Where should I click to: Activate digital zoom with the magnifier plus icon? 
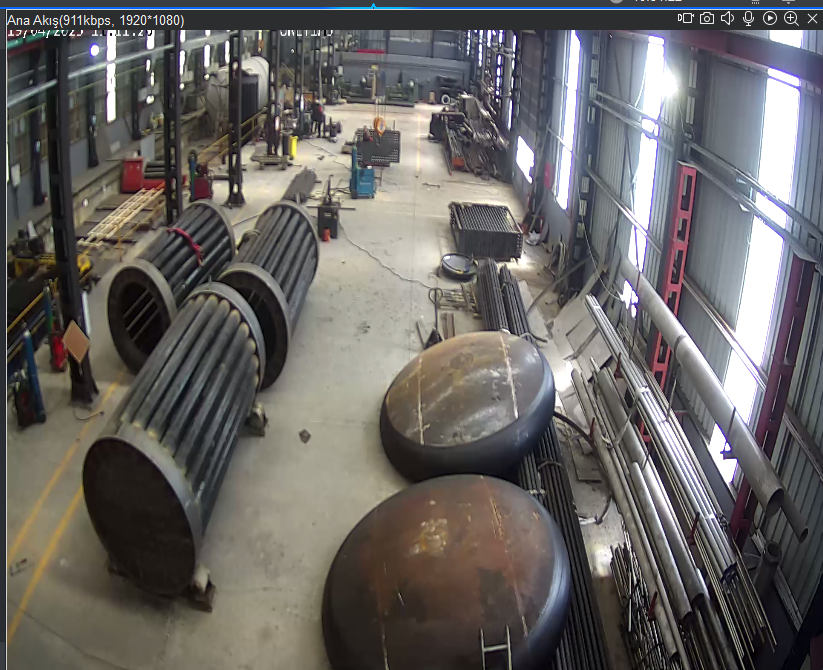(791, 19)
